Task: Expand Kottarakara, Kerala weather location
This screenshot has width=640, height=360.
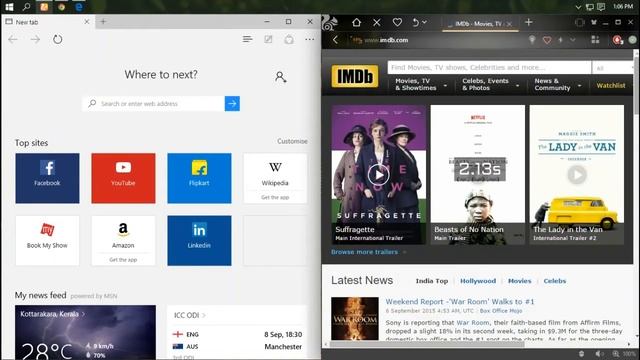Action: coord(53,314)
